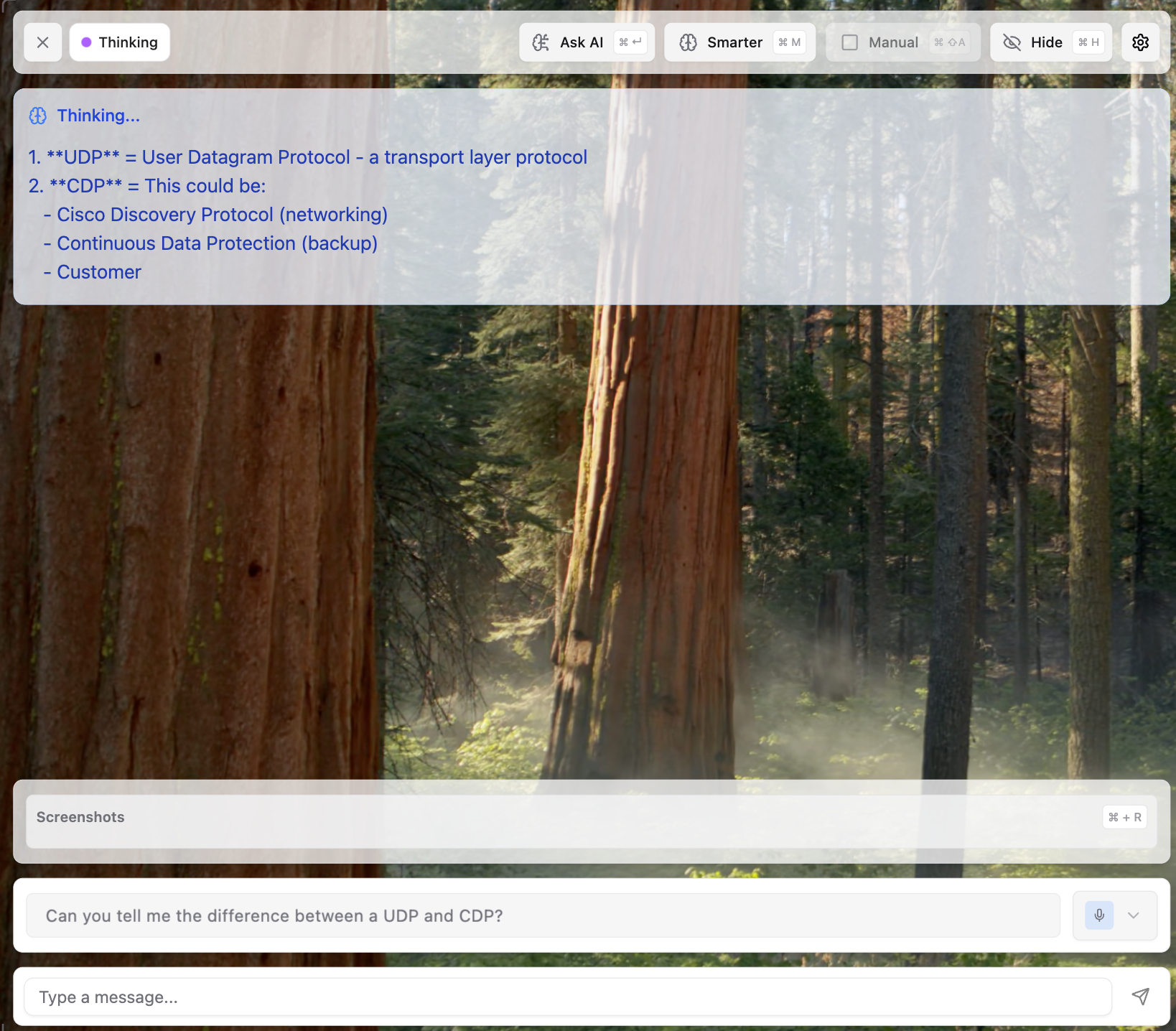Image resolution: width=1176 pixels, height=1031 pixels.
Task: Click the ⌘+R shortcut label on Screenshots
Action: coord(1124,816)
